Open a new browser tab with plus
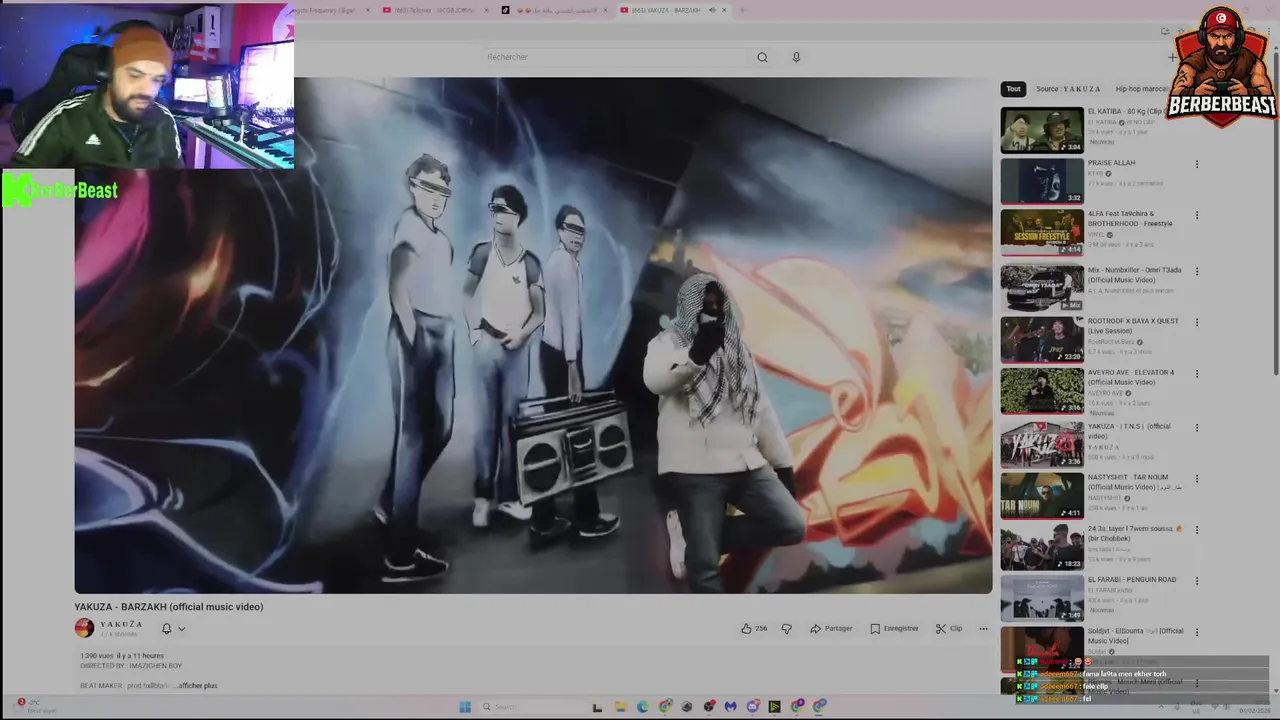The height and width of the screenshot is (720, 1280). pos(741,10)
